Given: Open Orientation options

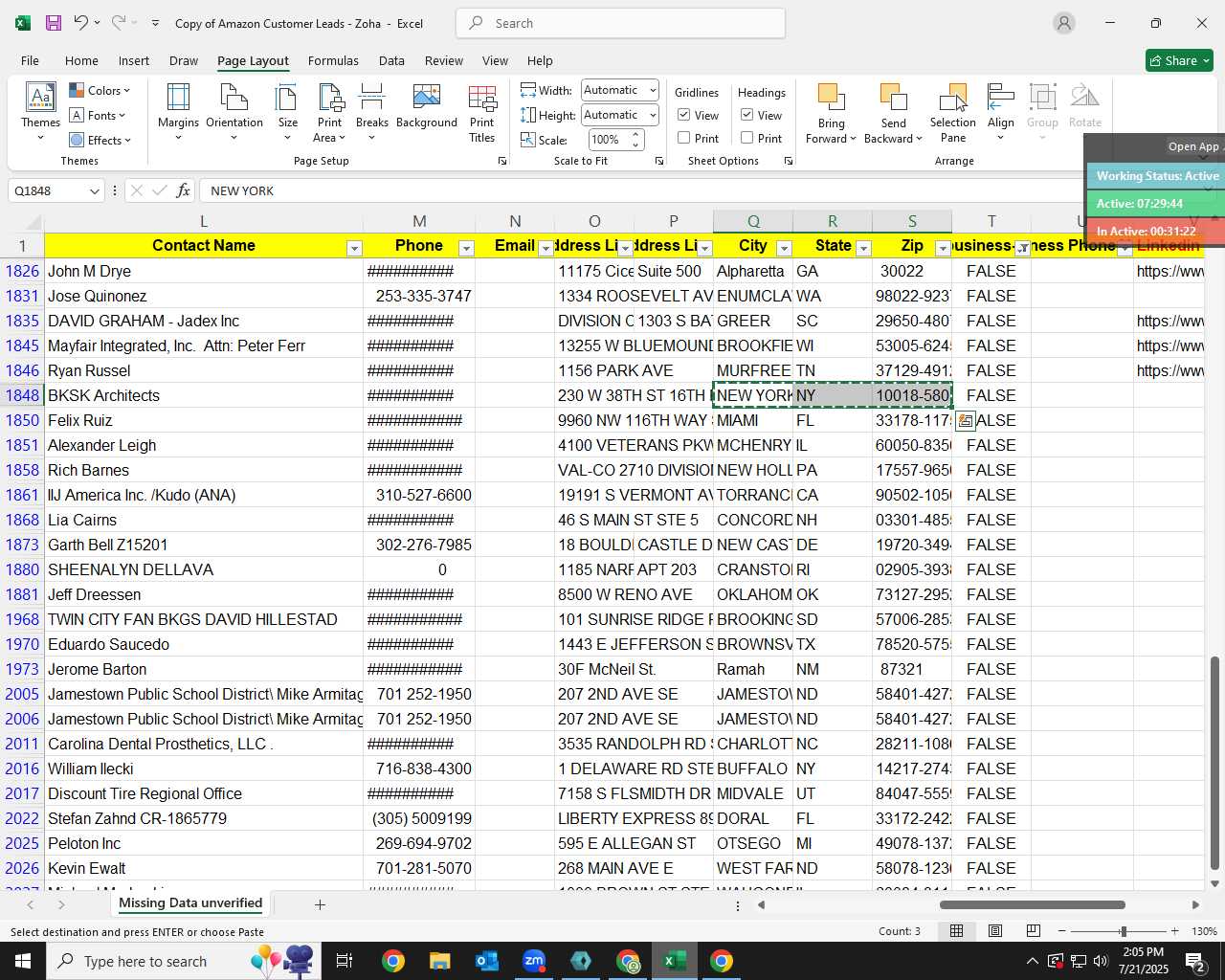Looking at the screenshot, I should pos(234,112).
